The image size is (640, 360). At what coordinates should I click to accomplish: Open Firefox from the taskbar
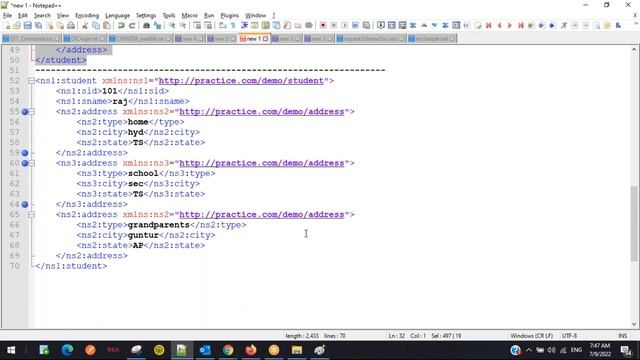coord(251,350)
